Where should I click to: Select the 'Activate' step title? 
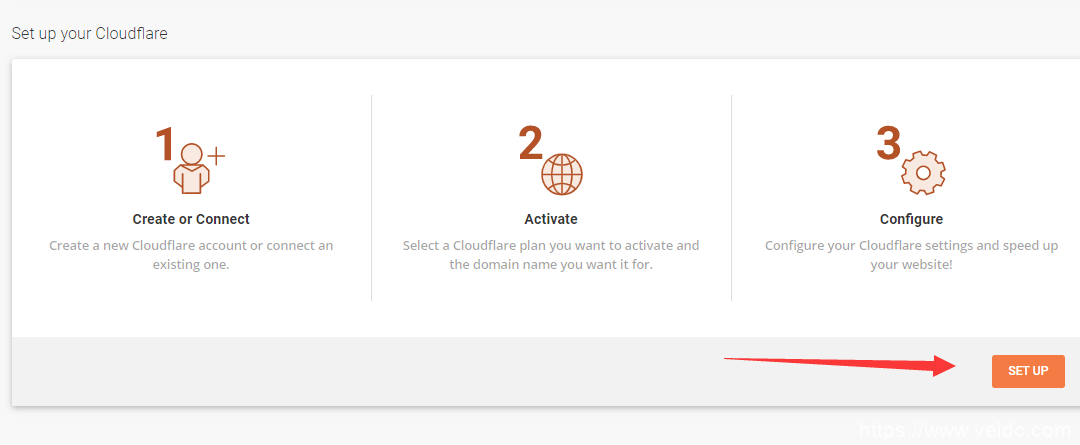point(551,219)
